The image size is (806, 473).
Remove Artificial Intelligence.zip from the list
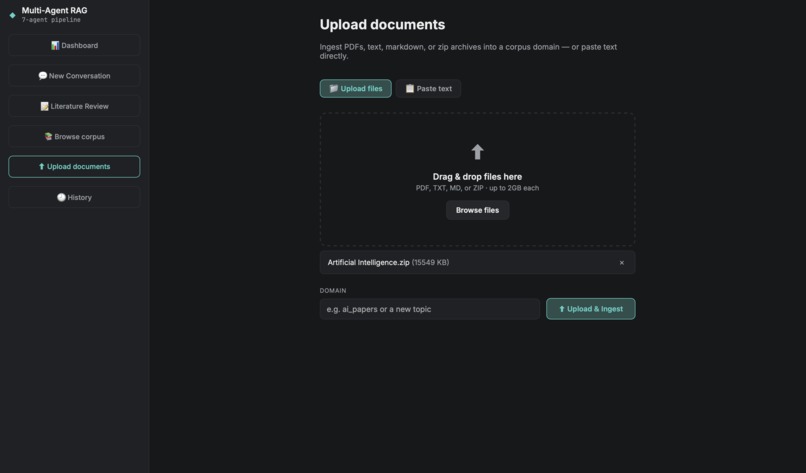coord(621,263)
